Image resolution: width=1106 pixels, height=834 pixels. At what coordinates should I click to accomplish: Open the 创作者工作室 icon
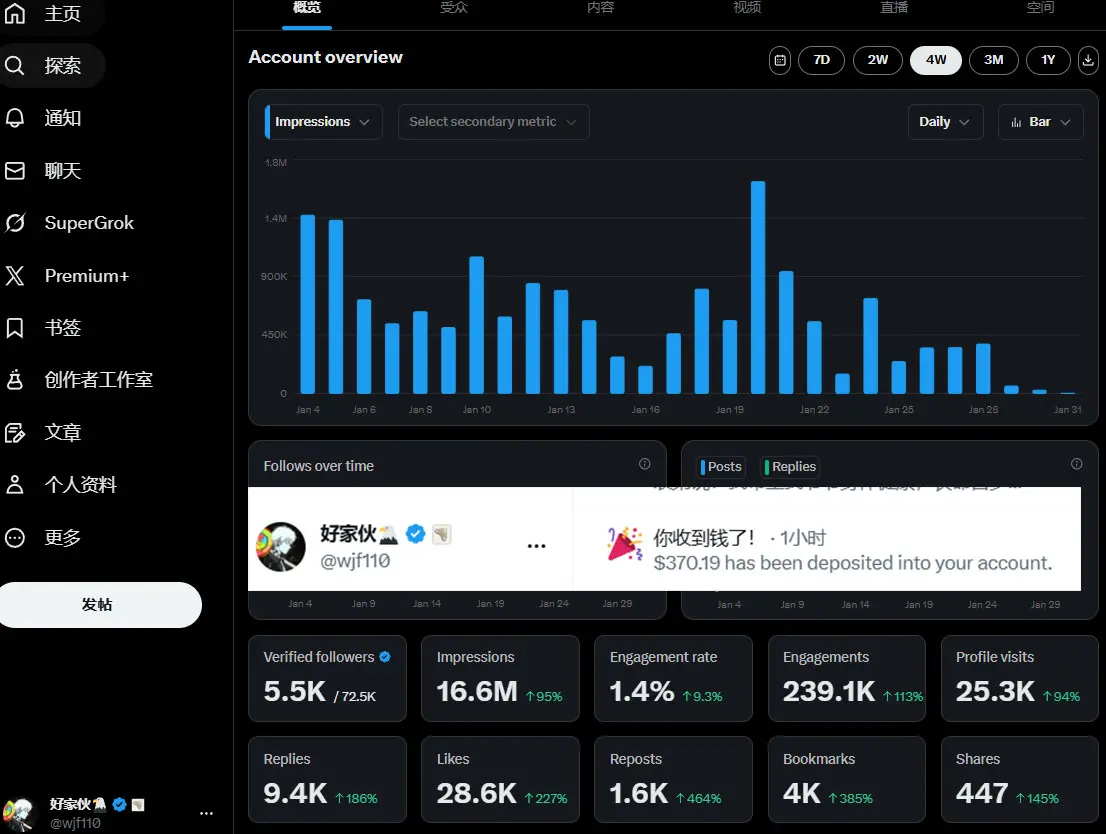[15, 380]
